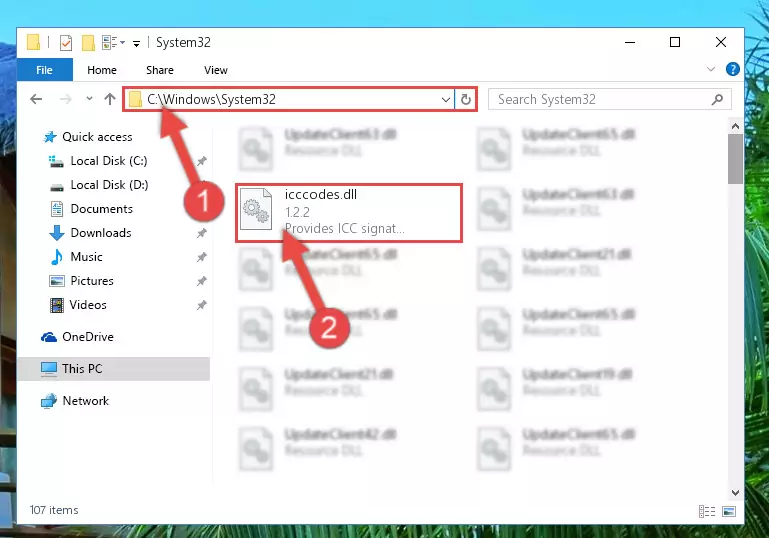The height and width of the screenshot is (538, 769).
Task: Go up one folder level
Action: coord(110,99)
